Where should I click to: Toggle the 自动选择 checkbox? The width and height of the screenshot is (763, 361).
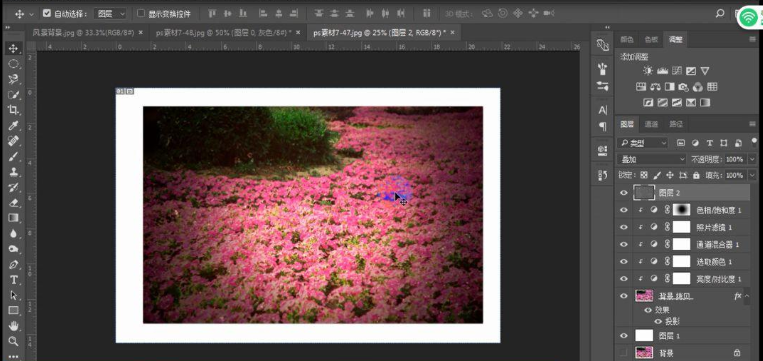[47, 14]
